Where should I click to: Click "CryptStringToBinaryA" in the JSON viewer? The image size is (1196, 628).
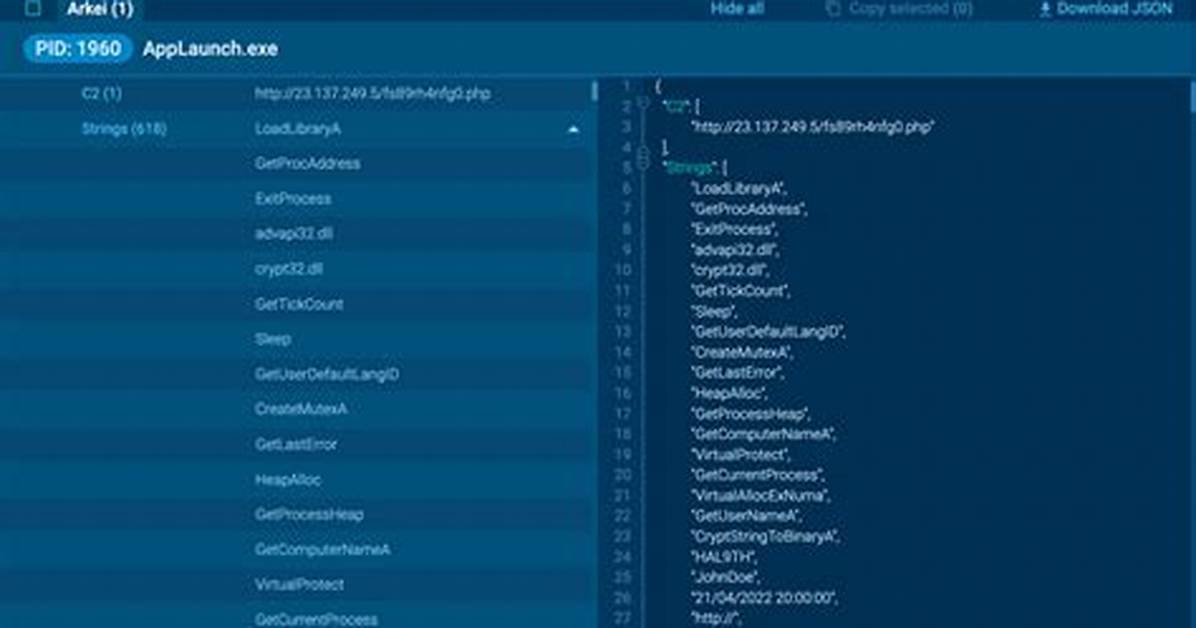pos(764,536)
